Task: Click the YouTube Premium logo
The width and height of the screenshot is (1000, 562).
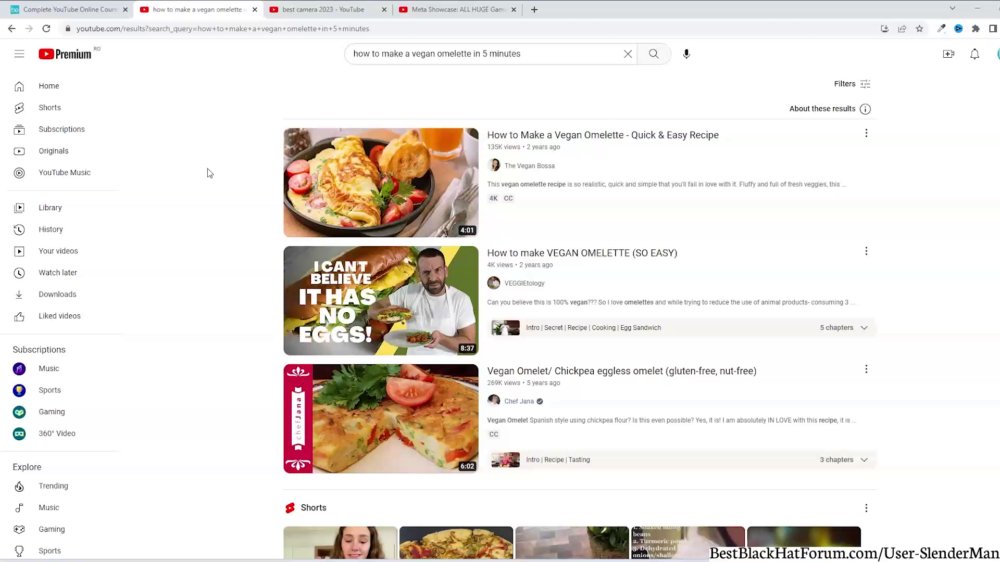Action: tap(65, 54)
